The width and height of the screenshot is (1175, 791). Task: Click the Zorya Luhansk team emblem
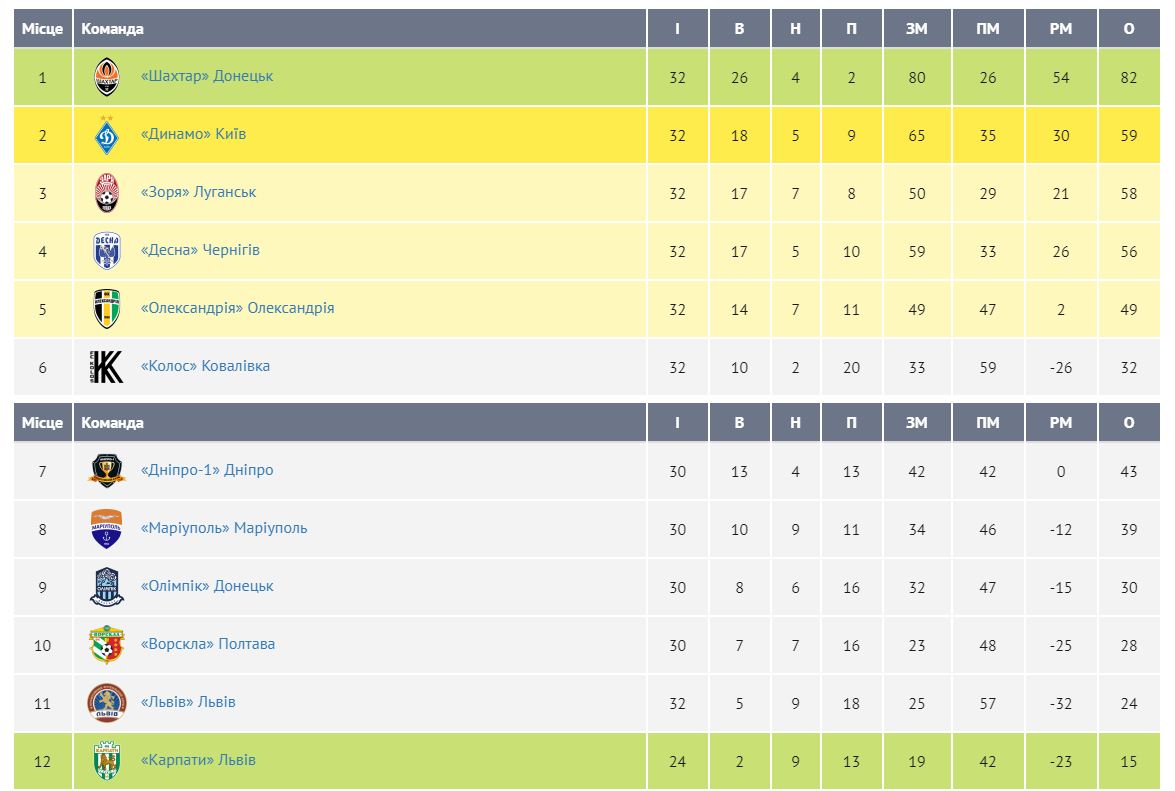tap(107, 193)
